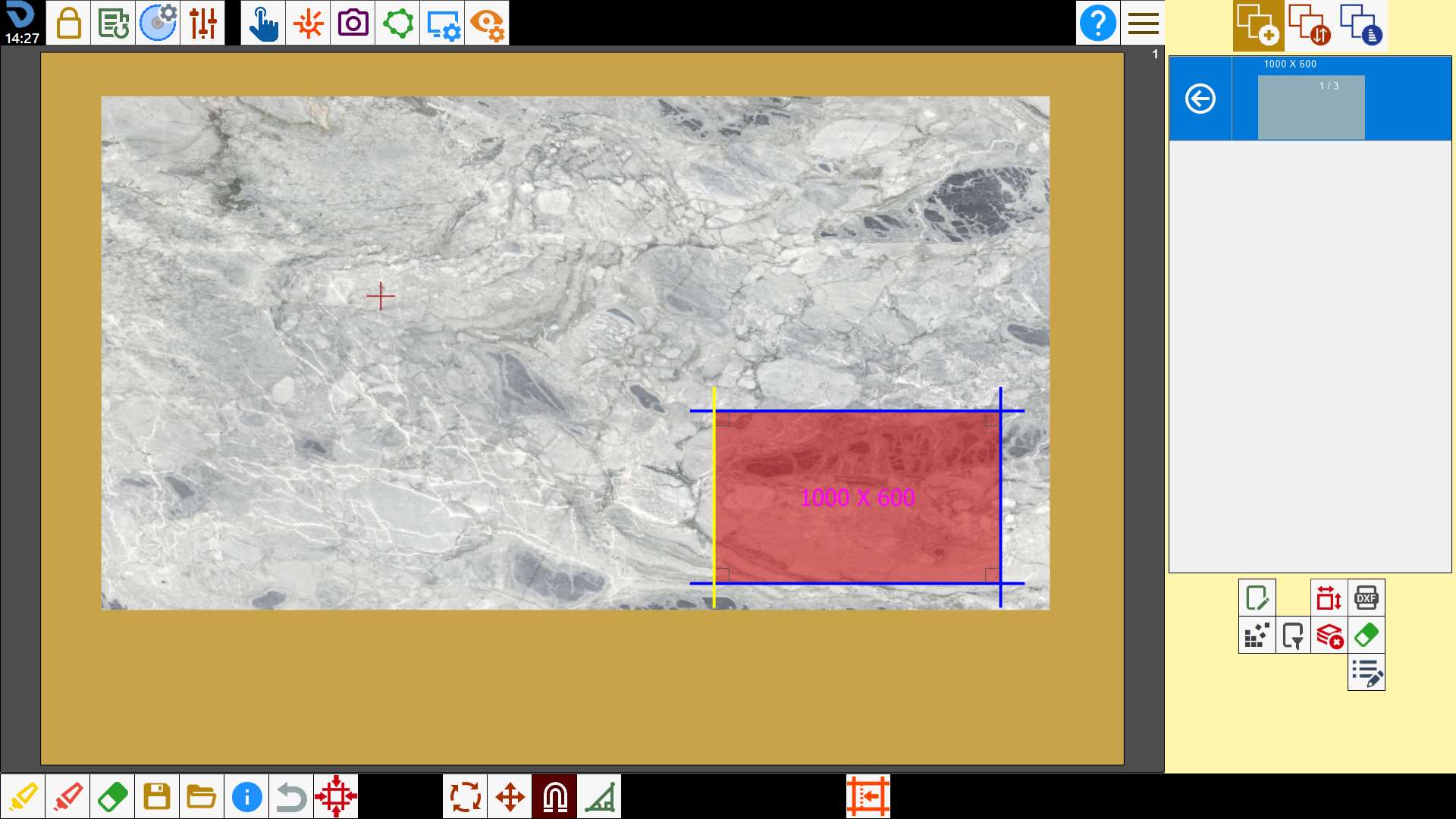This screenshot has width=1456, height=819.
Task: Switch to the add pieces tab
Action: point(1258,25)
